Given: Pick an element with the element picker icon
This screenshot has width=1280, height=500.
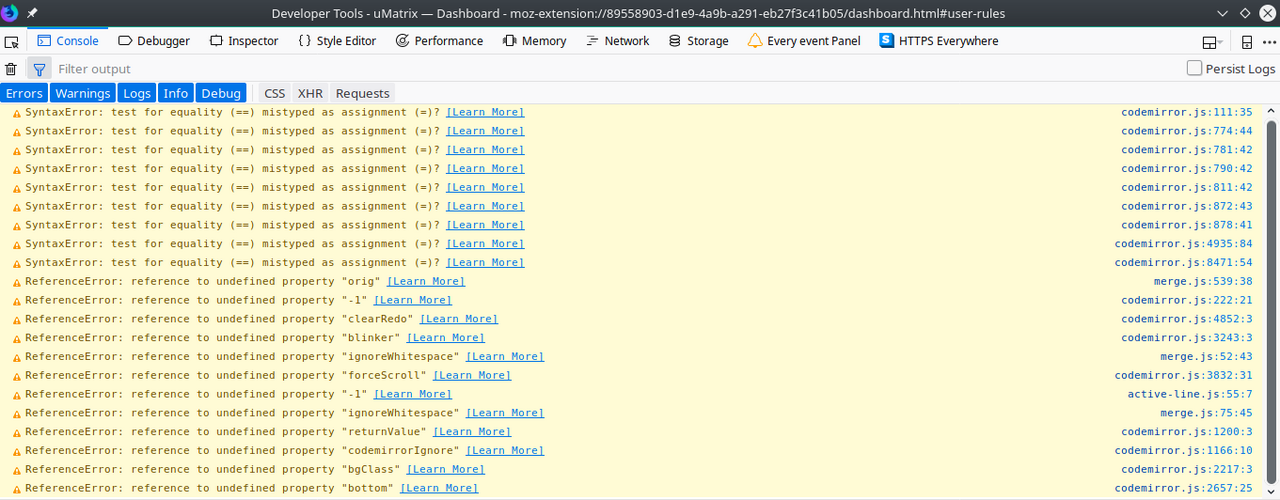Looking at the screenshot, I should [x=11, y=41].
